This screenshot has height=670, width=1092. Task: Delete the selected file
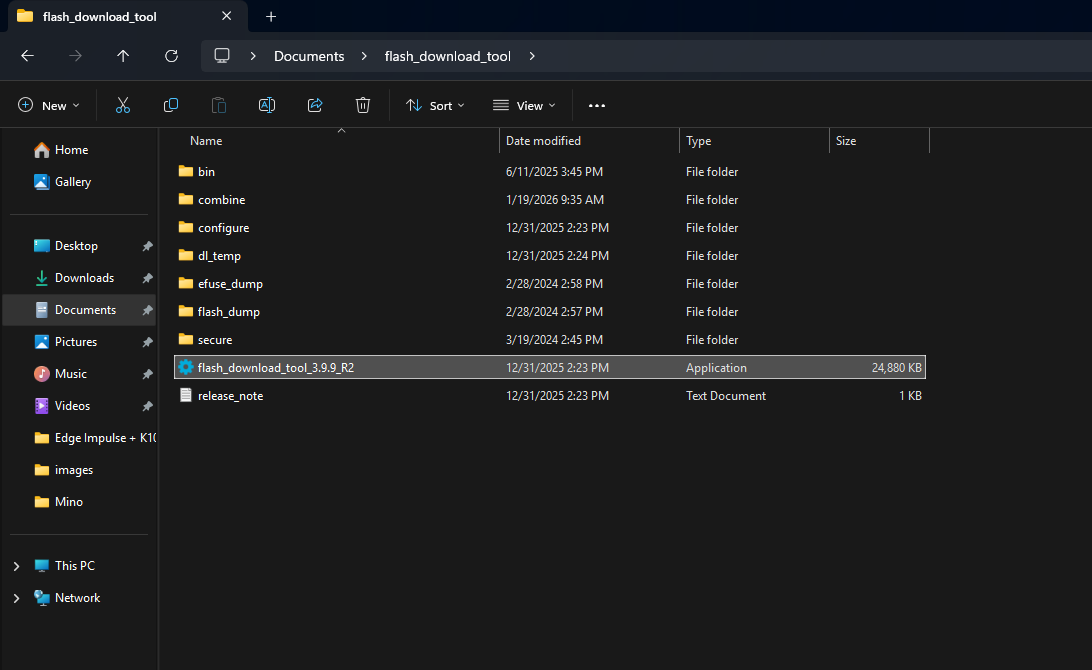pos(362,105)
